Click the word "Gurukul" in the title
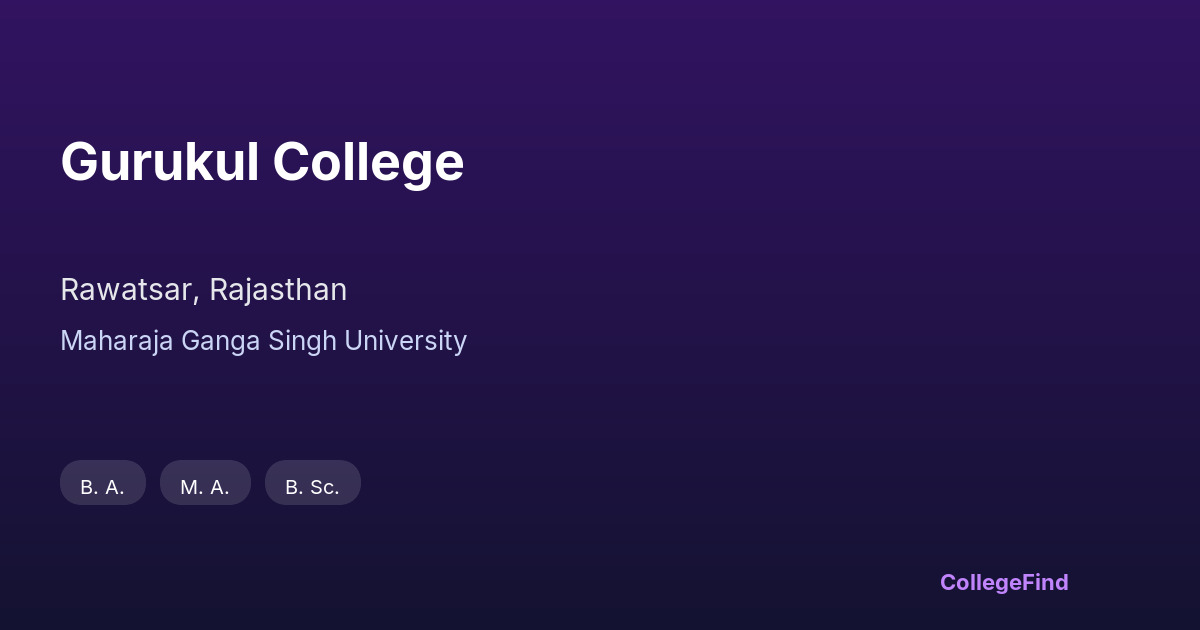 [160, 162]
